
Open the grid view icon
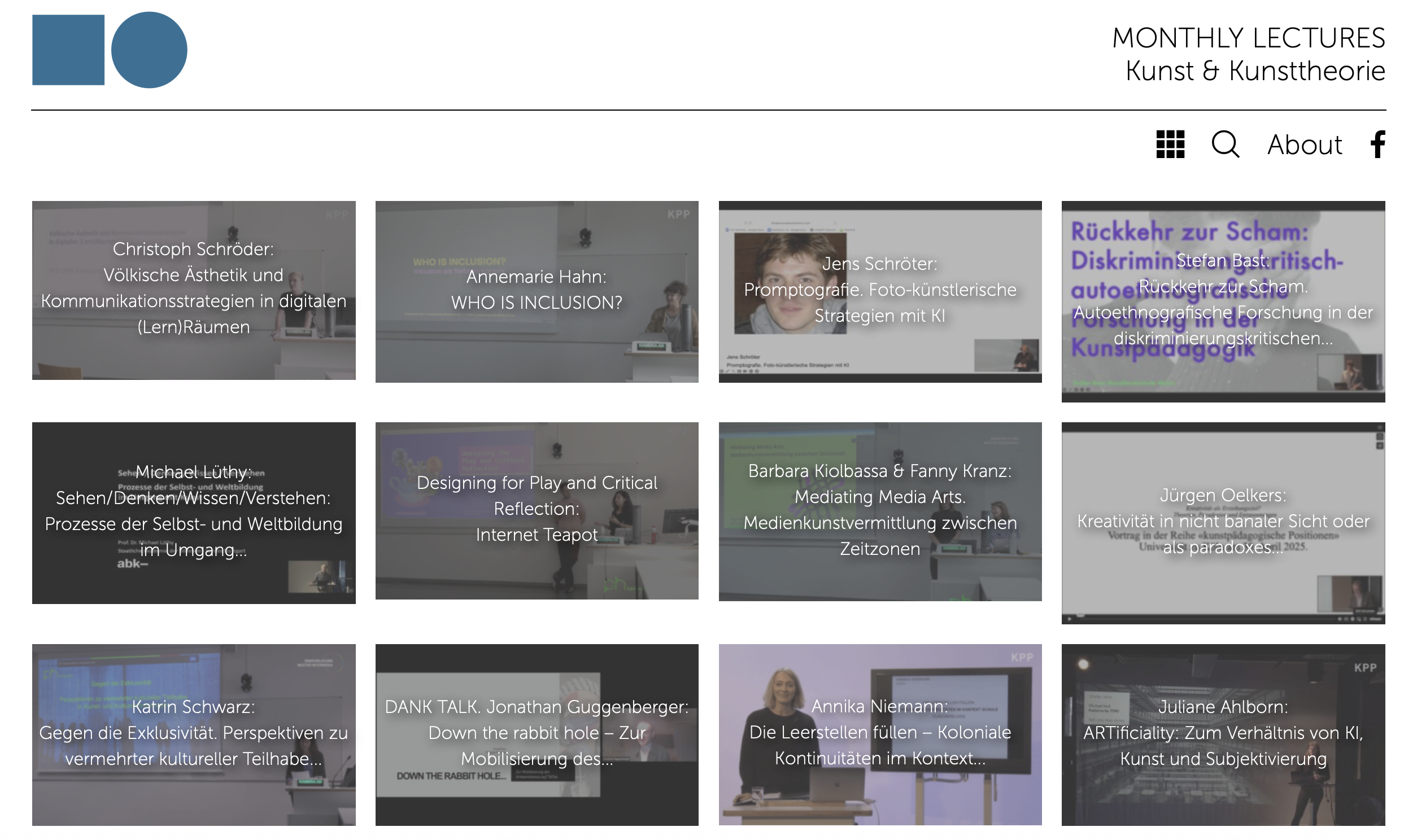tap(1170, 145)
